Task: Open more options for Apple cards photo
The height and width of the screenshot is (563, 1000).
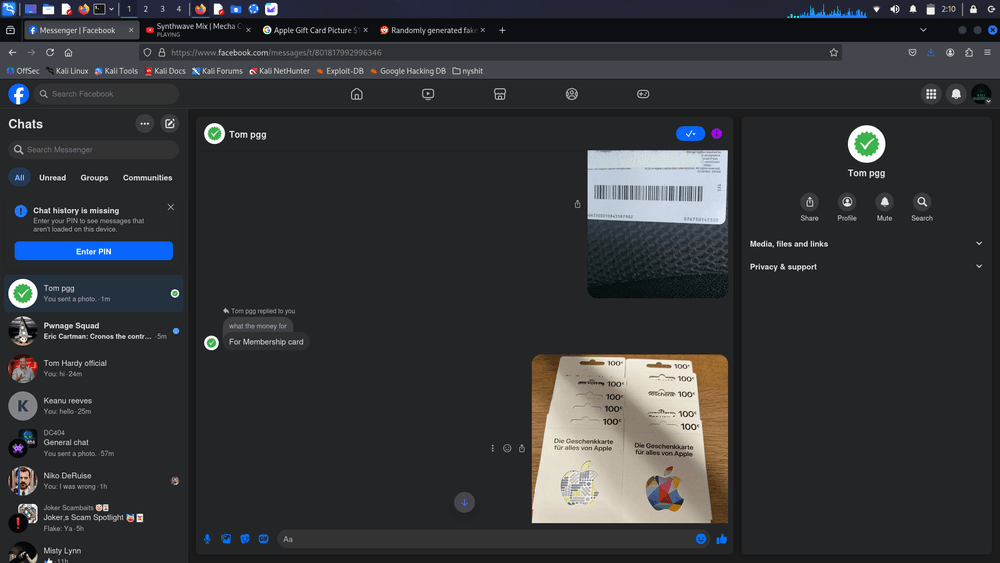Action: [492, 448]
